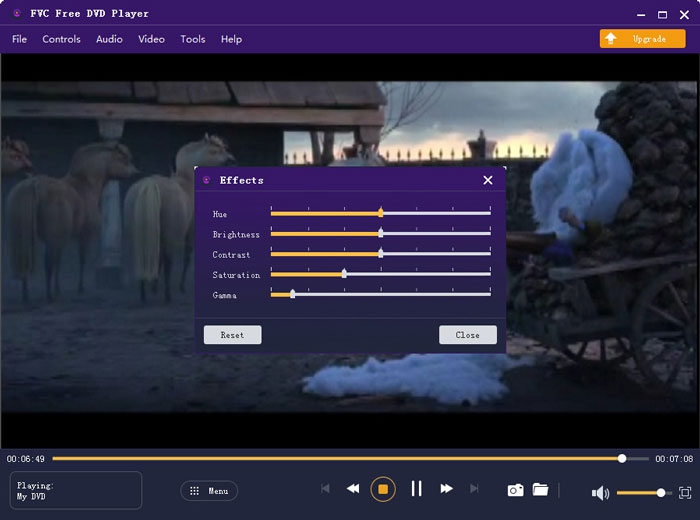Click the orange Upgrade button

[x=642, y=39]
